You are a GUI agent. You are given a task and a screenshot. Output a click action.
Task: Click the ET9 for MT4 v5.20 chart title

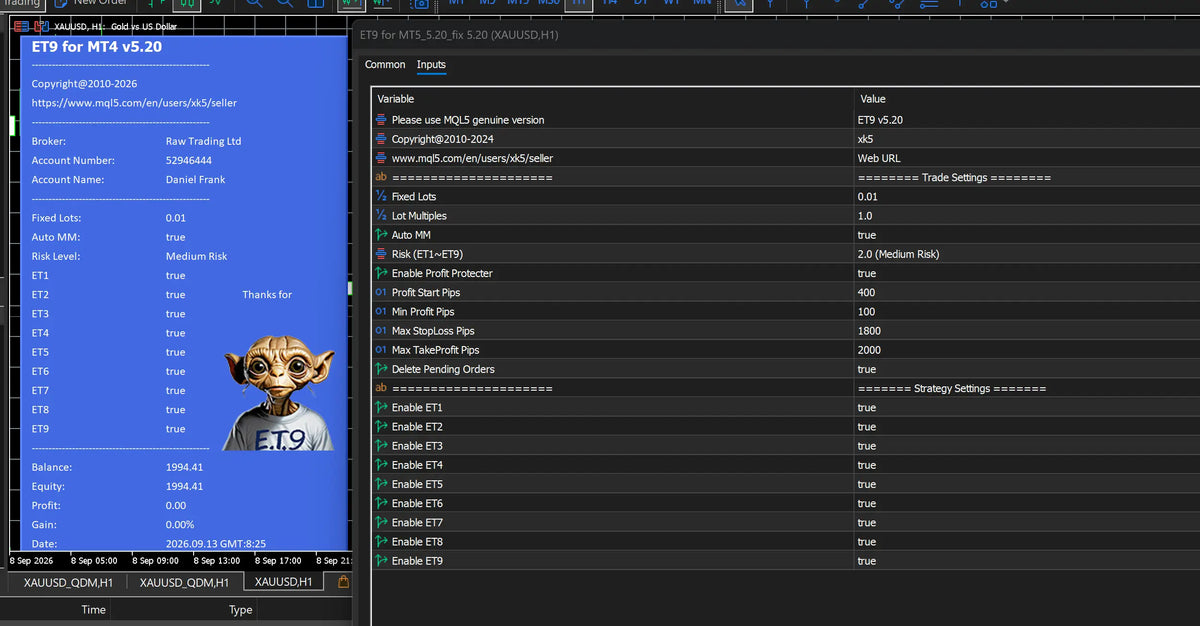97,46
